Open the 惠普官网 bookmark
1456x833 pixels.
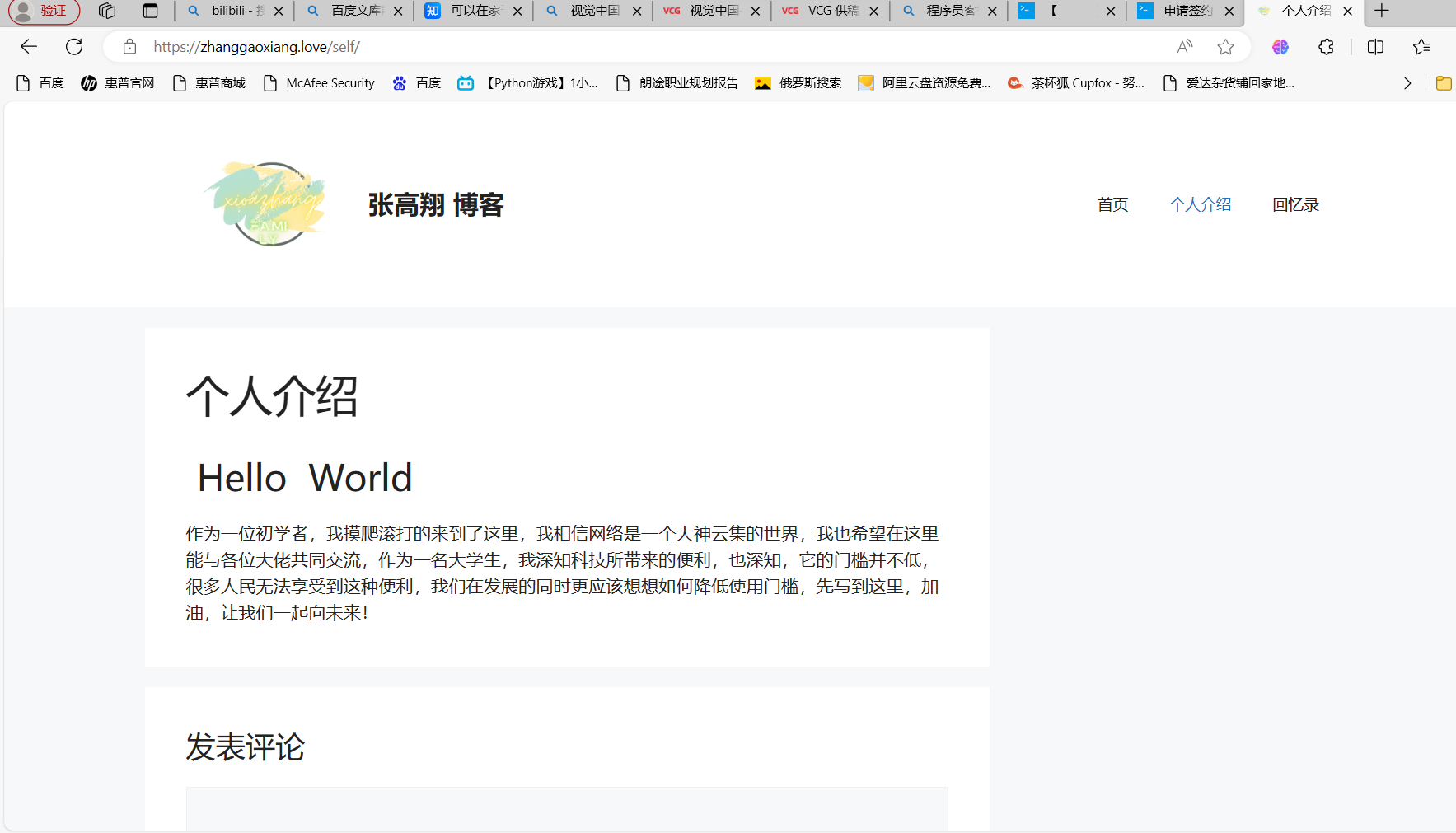[x=118, y=83]
